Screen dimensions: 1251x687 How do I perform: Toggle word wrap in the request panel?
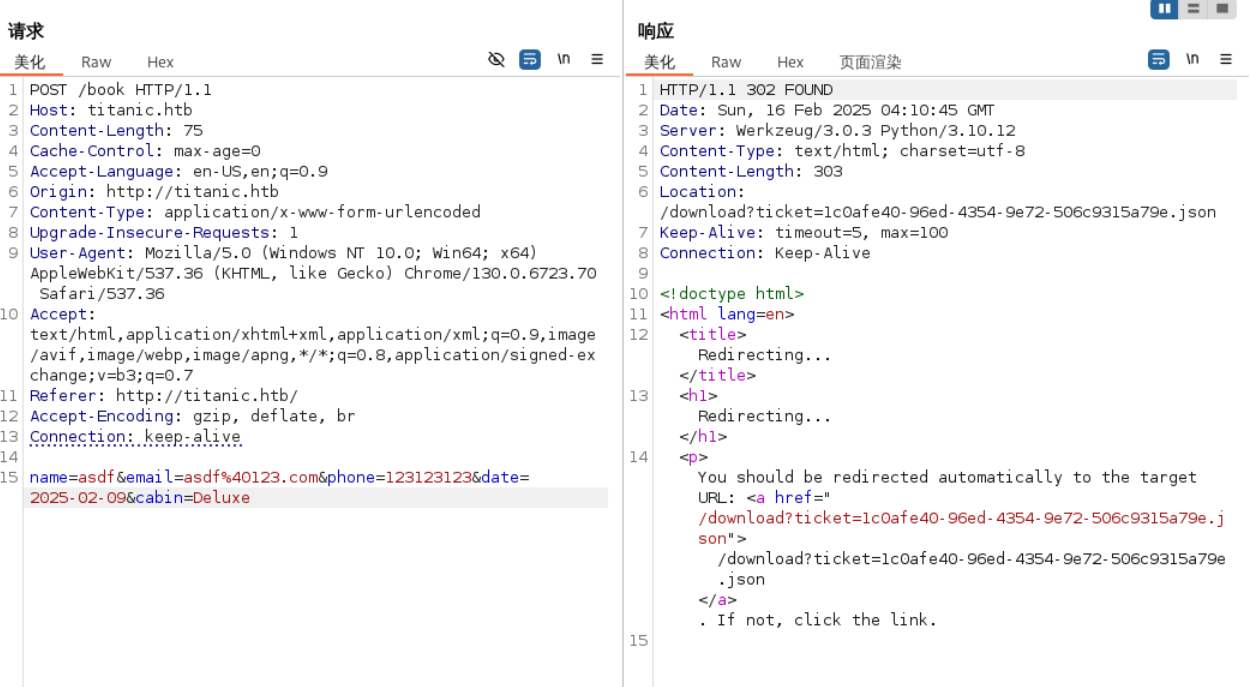pyautogui.click(x=530, y=60)
